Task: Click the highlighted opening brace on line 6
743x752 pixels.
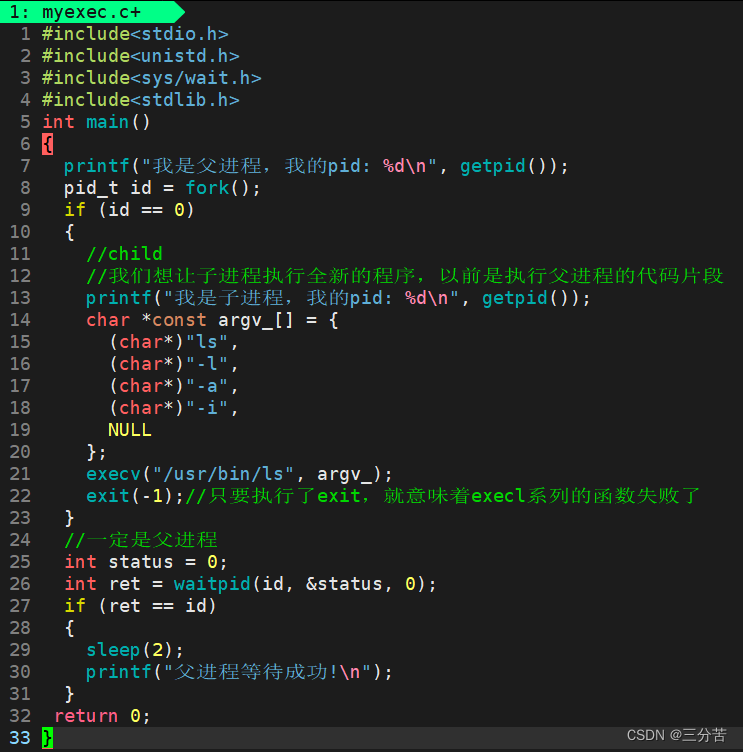Action: point(47,144)
